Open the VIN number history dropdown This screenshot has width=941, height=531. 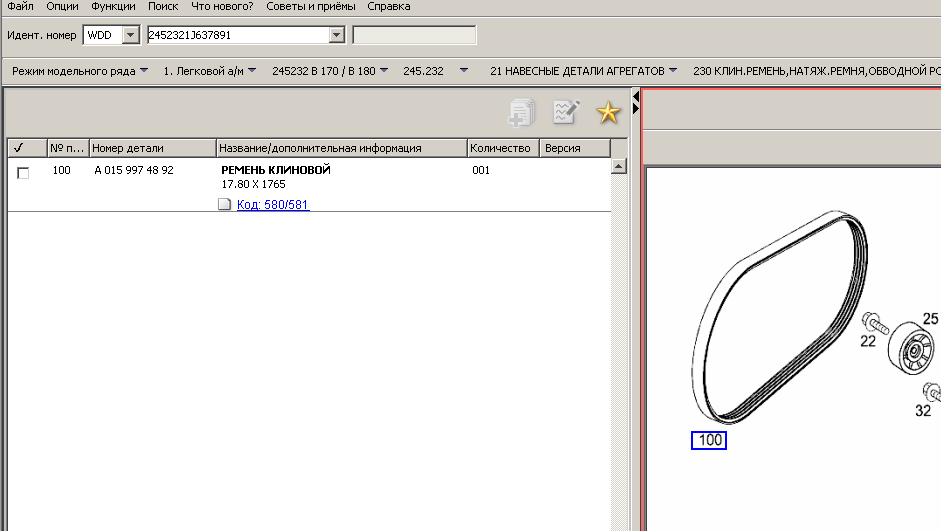coord(336,36)
